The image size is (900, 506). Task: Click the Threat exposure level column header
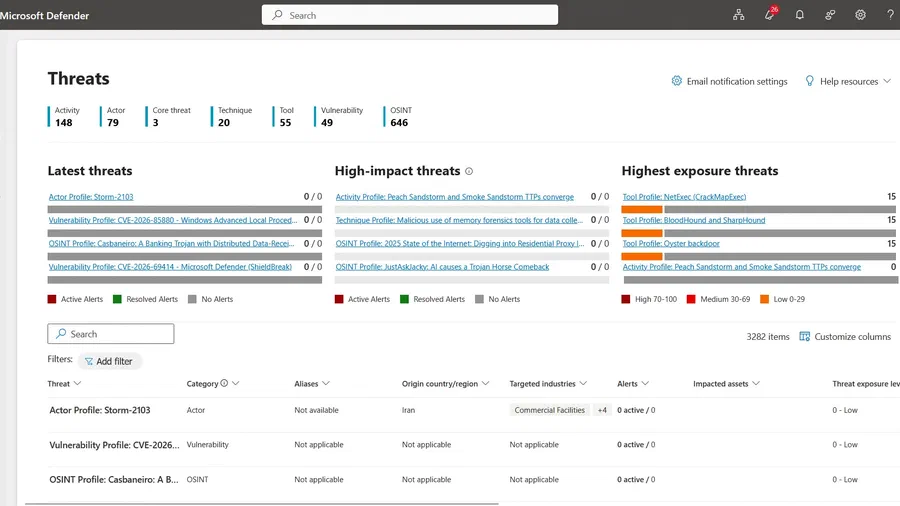[x=866, y=384]
